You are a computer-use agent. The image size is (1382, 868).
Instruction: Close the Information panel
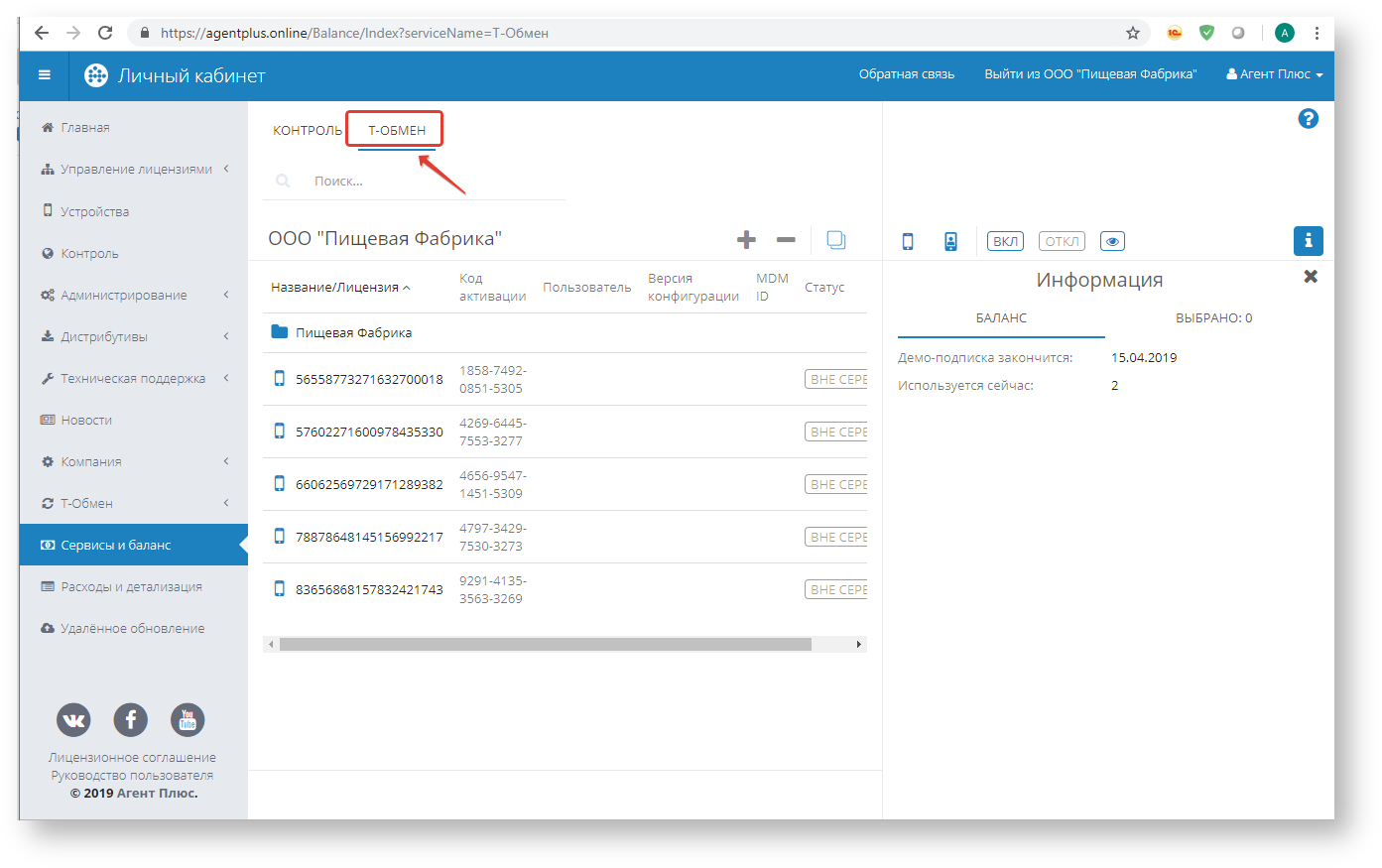[x=1311, y=277]
